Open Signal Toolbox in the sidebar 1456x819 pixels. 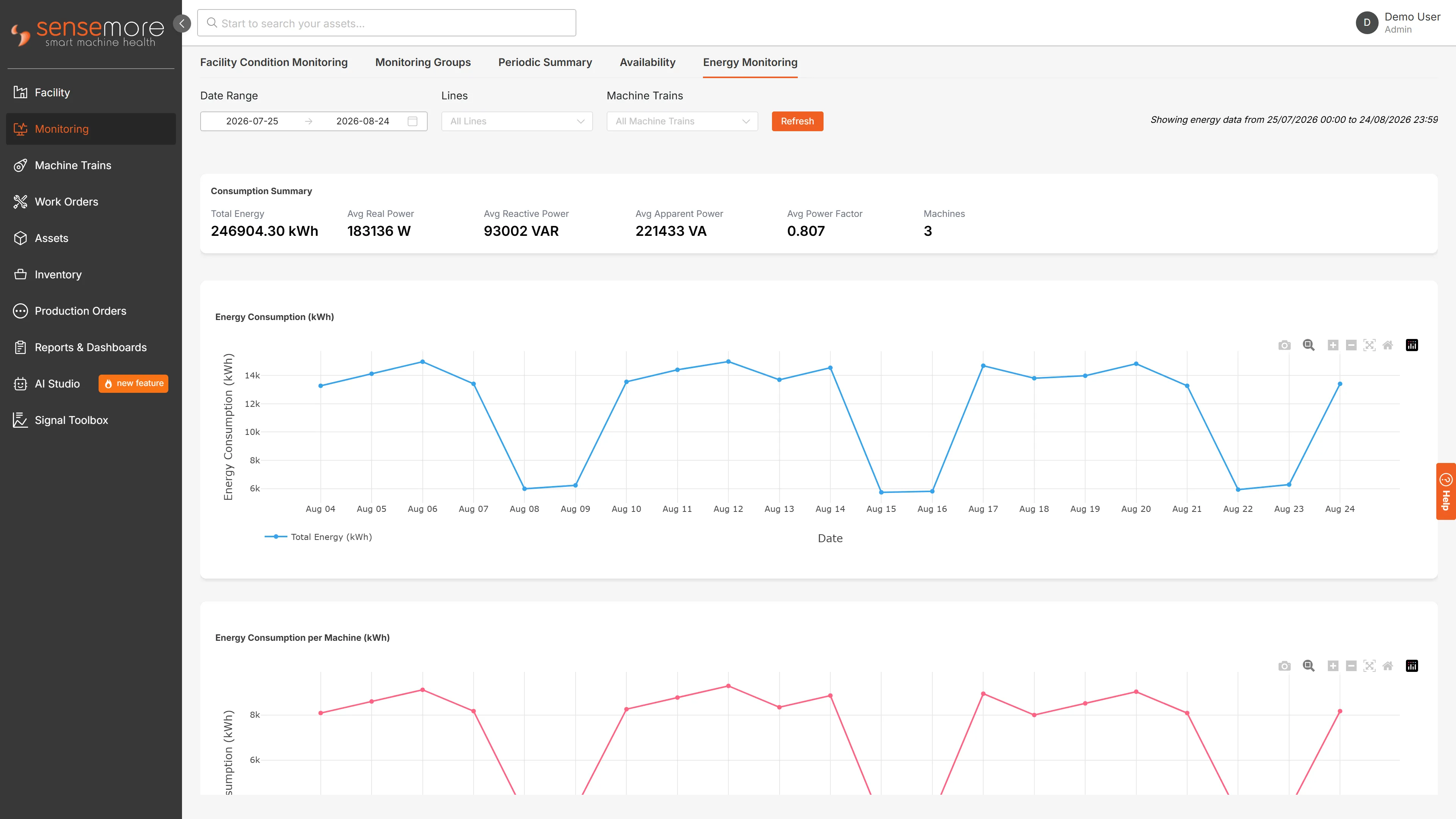point(91,420)
